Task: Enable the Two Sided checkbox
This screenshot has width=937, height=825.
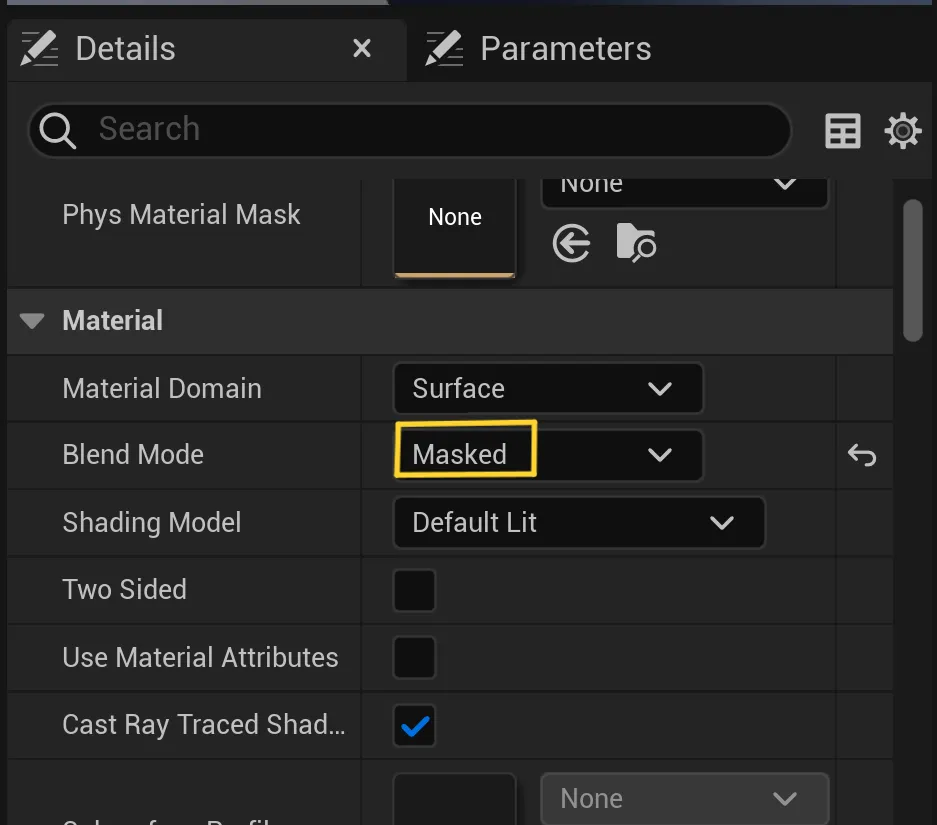Action: click(414, 590)
